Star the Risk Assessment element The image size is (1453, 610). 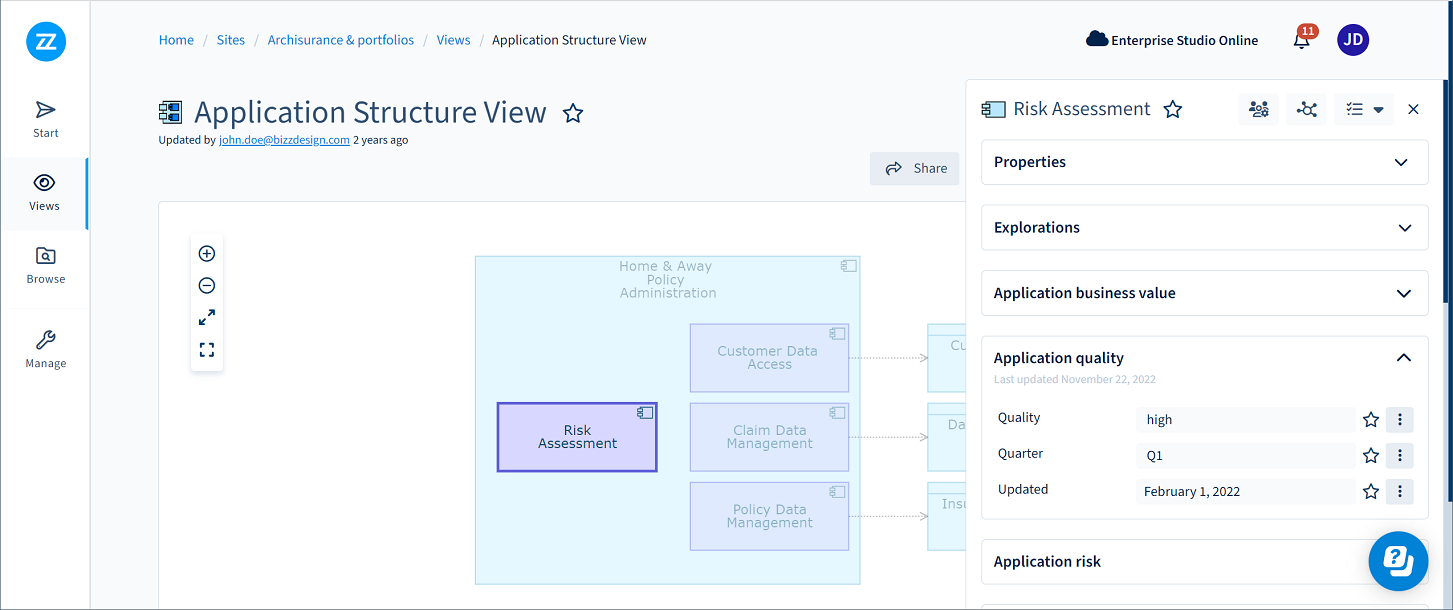pyautogui.click(x=1173, y=110)
